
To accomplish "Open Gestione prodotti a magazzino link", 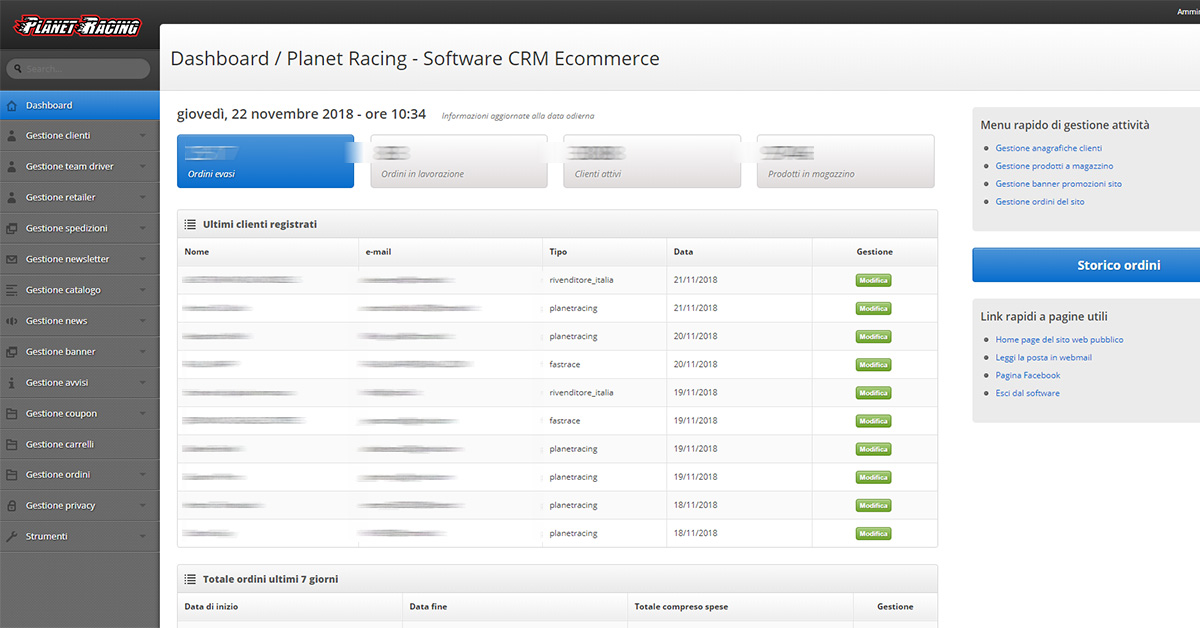I will (x=1054, y=166).
